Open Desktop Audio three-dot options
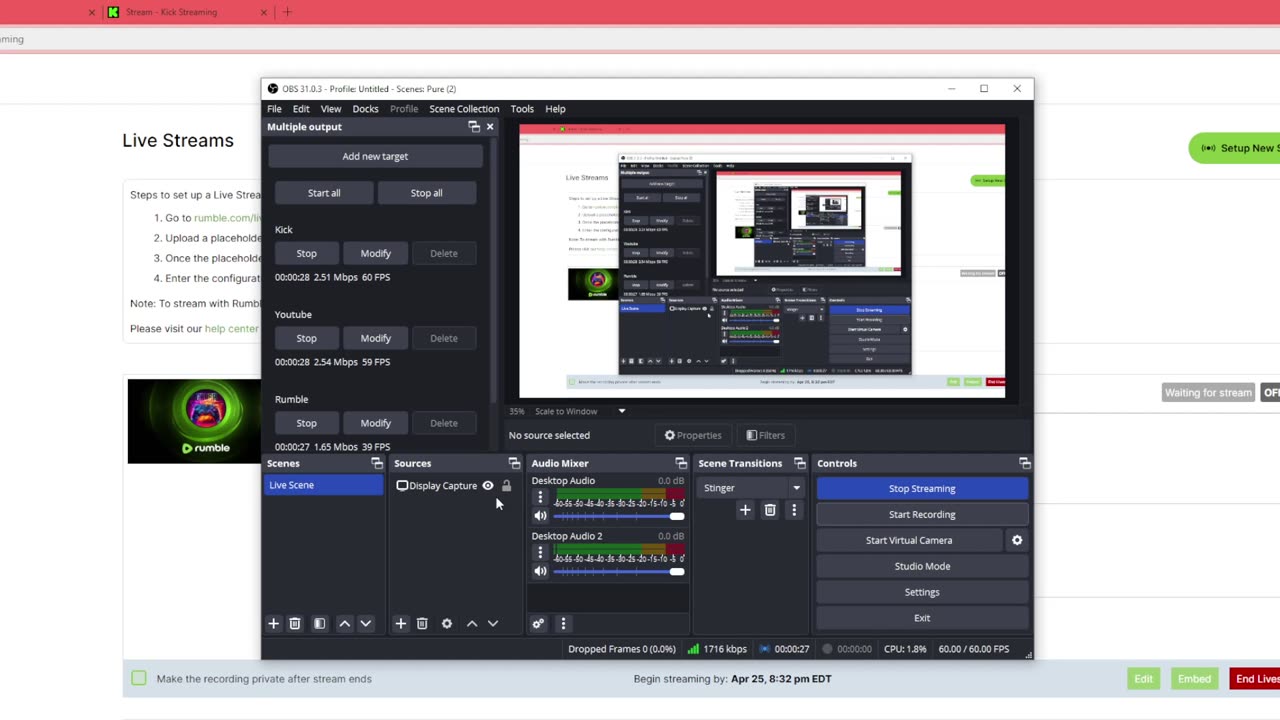1280x720 pixels. point(540,497)
